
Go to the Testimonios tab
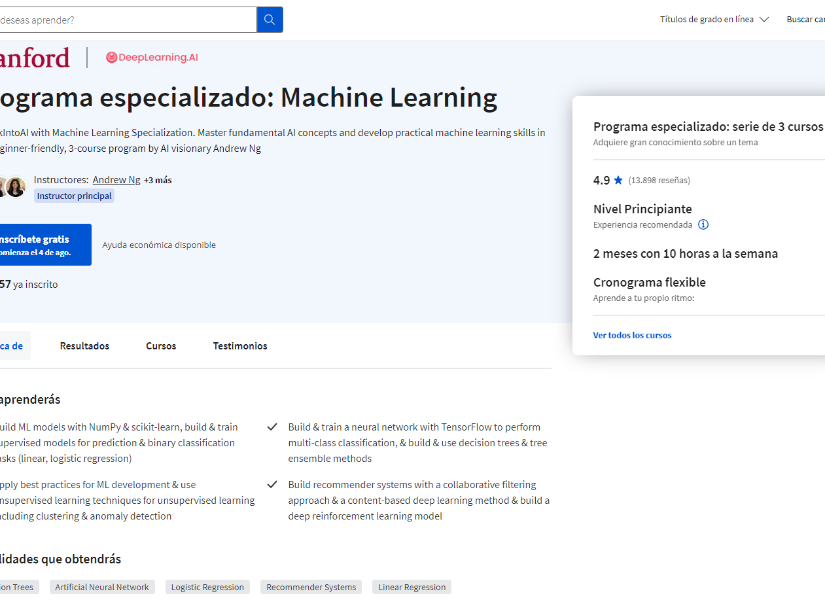[x=240, y=346]
